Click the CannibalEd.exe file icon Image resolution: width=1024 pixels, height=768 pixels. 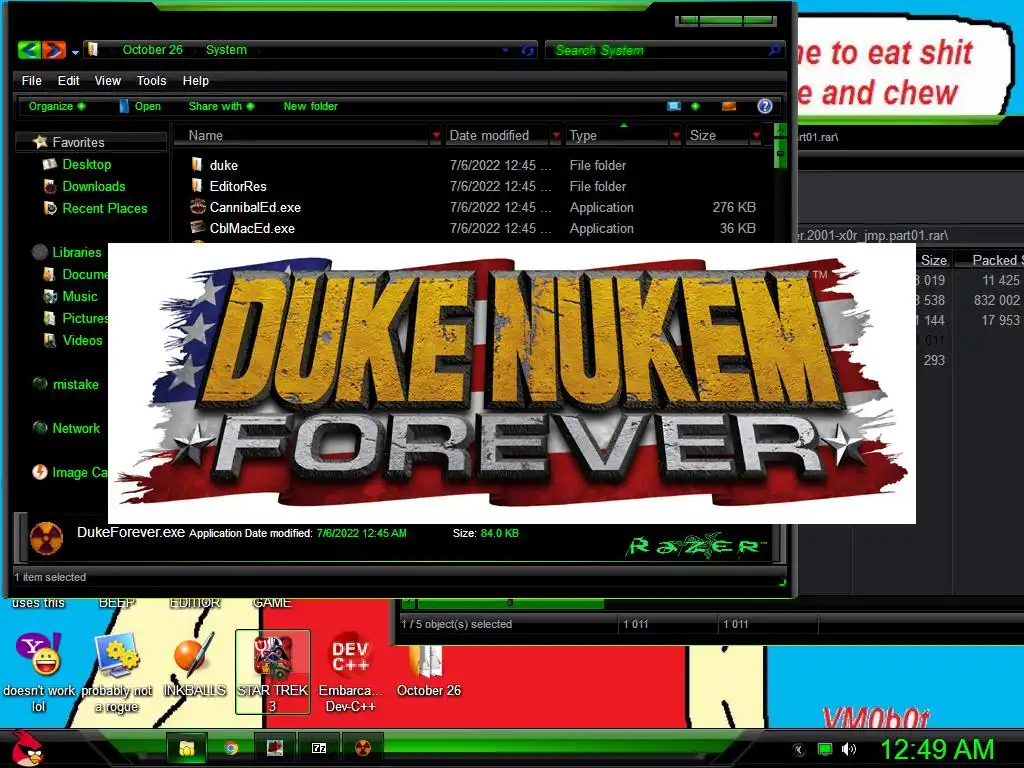(x=197, y=207)
